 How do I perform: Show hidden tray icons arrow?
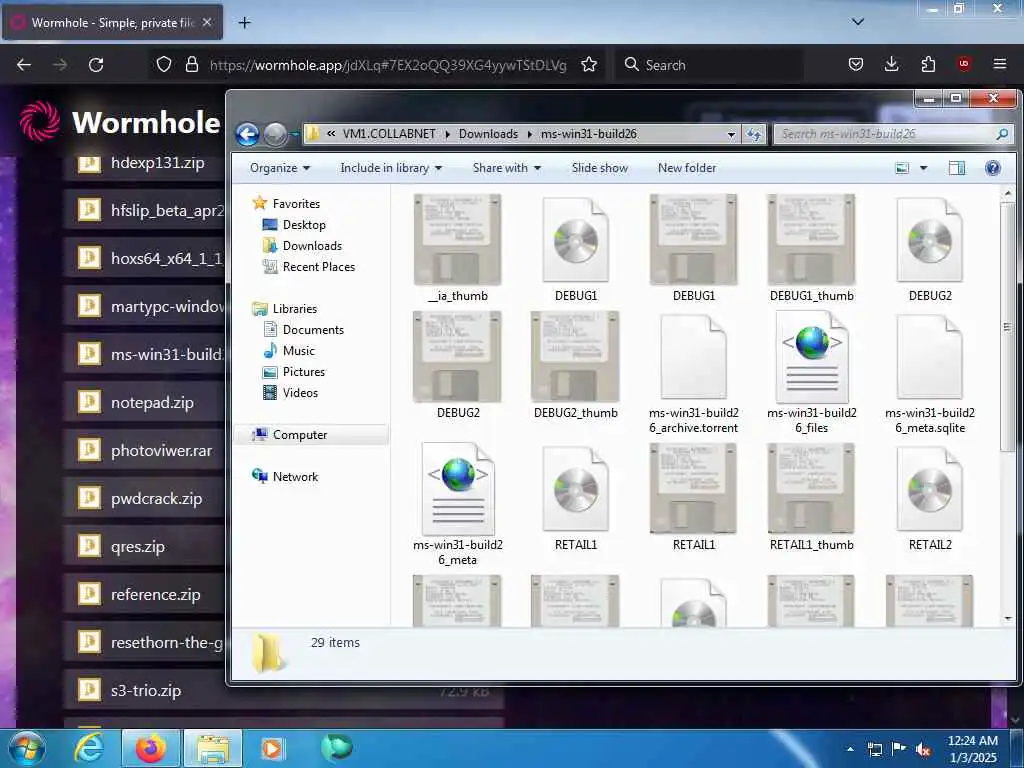point(850,749)
